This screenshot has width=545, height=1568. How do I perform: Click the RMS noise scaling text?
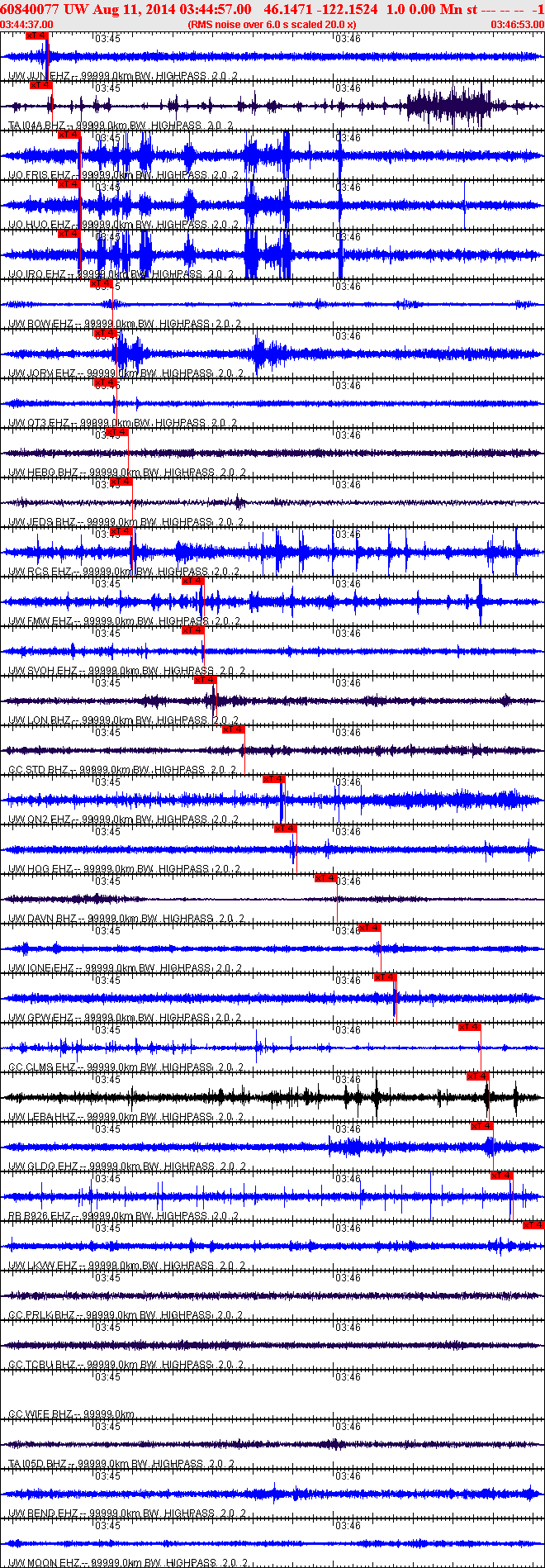tap(272, 25)
